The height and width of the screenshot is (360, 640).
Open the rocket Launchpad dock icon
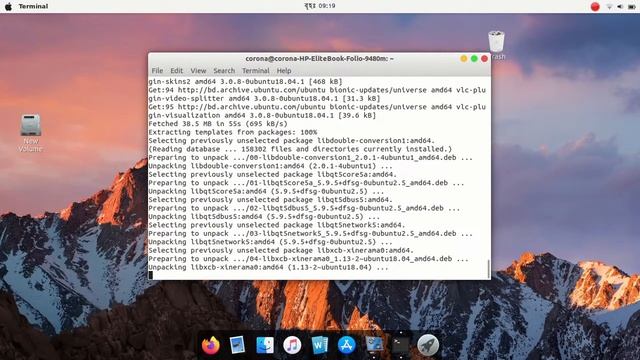[428, 345]
